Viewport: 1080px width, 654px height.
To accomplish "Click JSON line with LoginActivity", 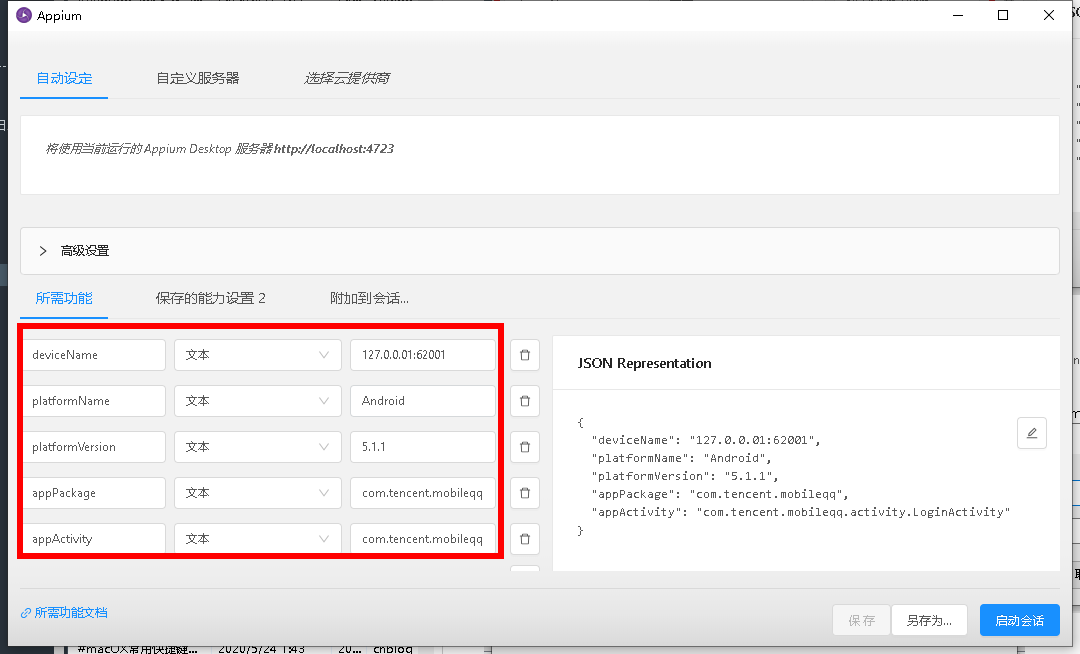I will point(800,511).
